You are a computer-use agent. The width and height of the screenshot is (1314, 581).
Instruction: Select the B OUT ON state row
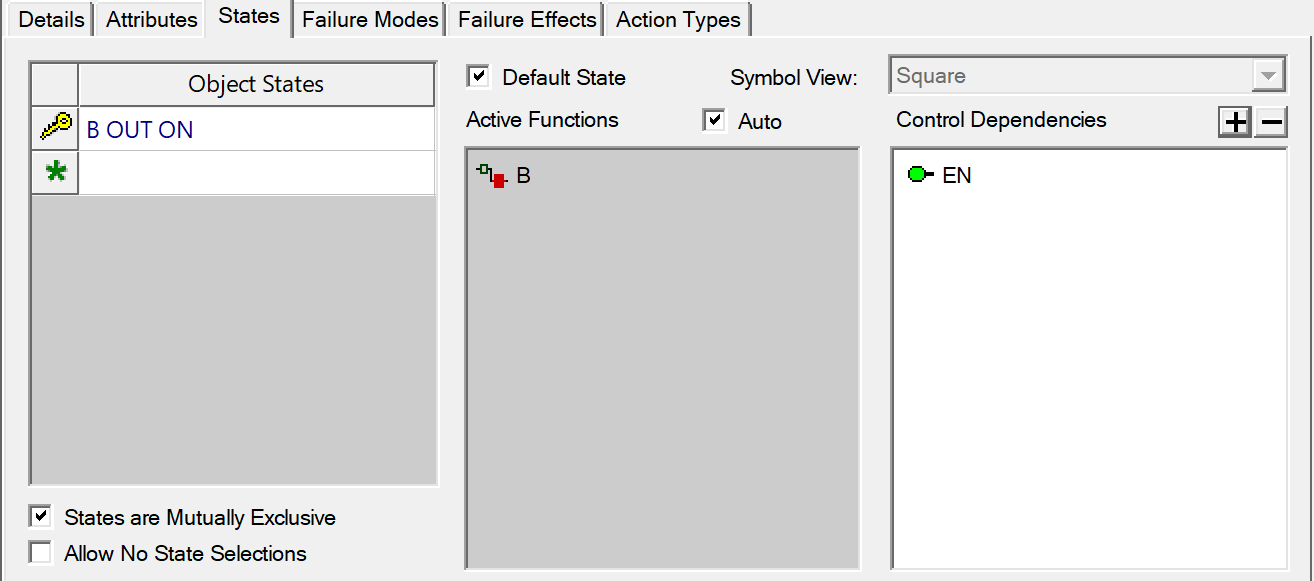click(256, 129)
